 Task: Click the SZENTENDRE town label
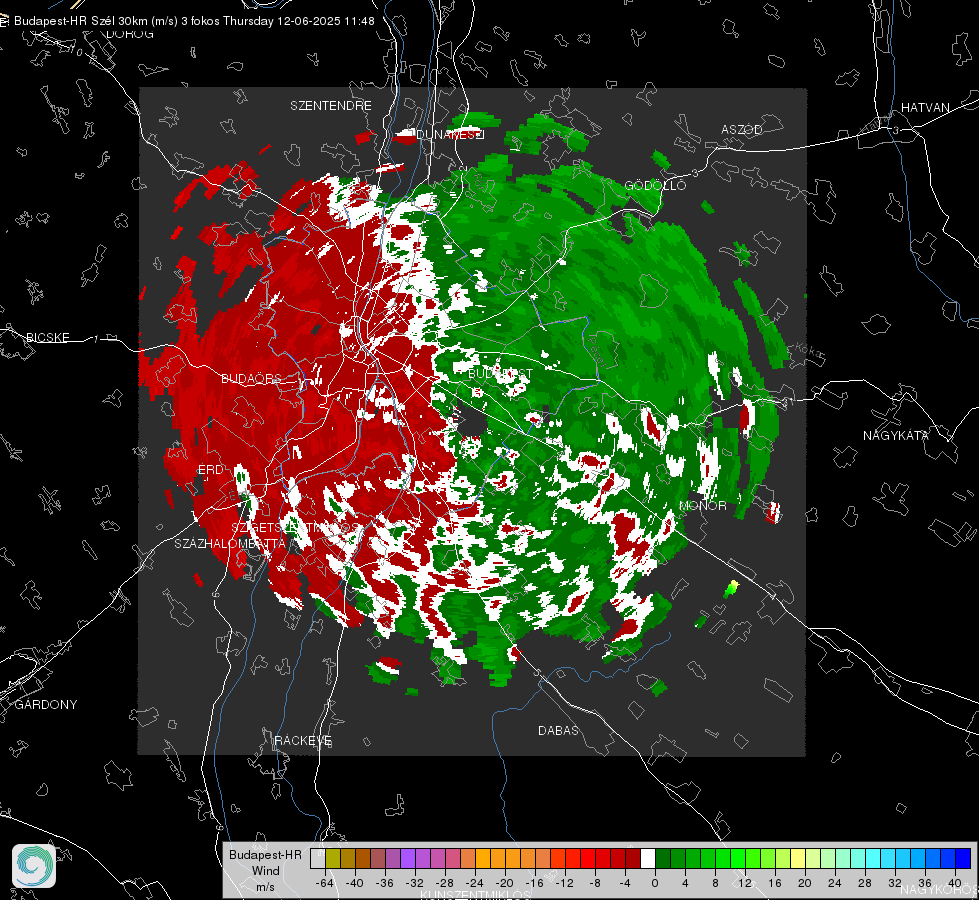click(x=330, y=106)
